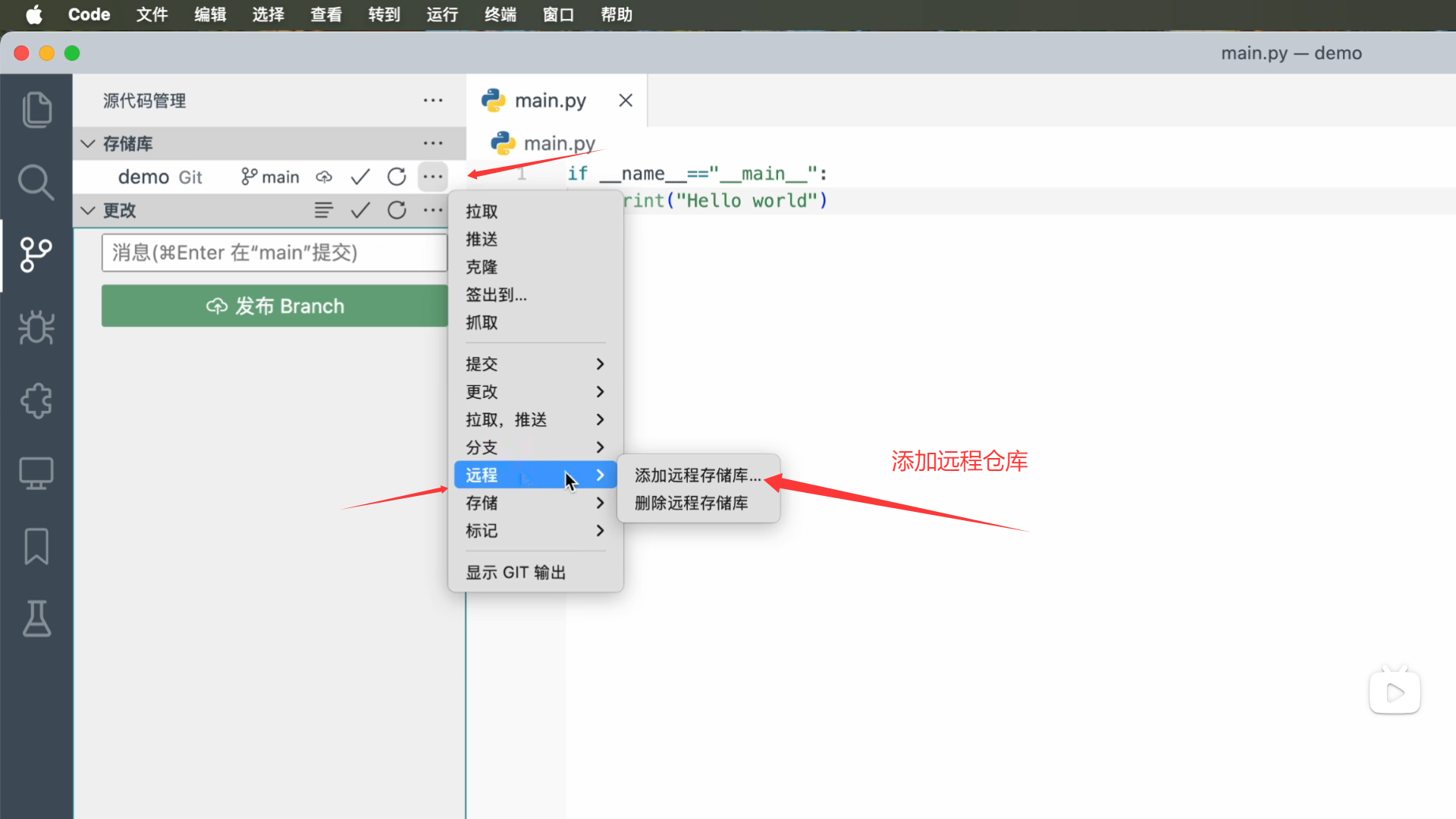1456x819 pixels.
Task: Open the Testing flask icon
Action: tap(36, 619)
